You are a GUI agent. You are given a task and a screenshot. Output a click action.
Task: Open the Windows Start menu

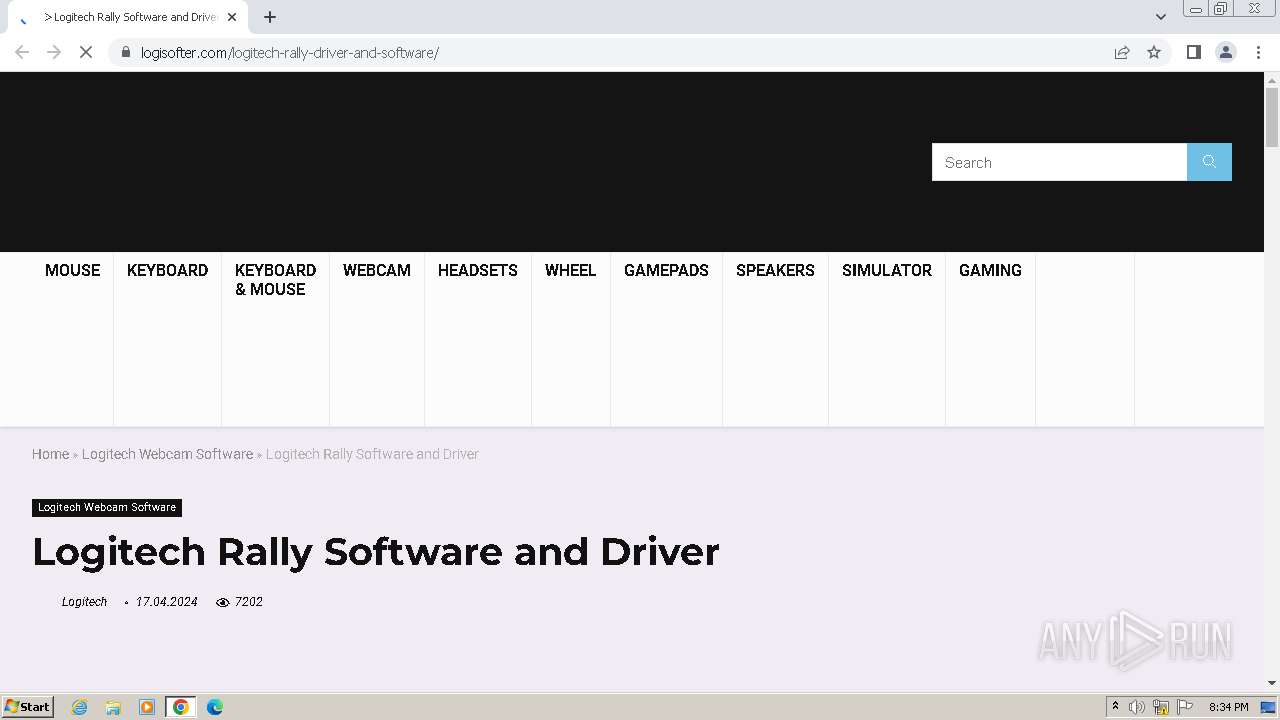(x=28, y=707)
